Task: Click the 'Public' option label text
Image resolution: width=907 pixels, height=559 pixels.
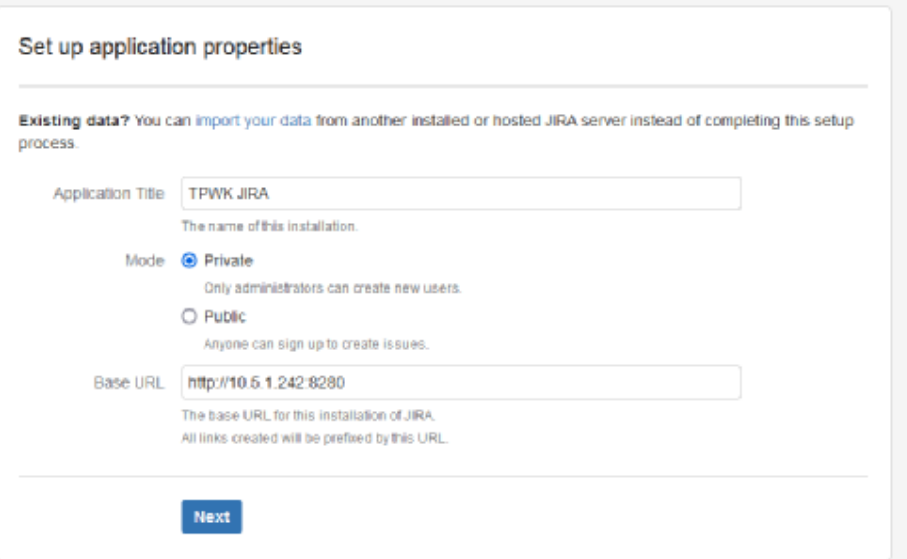Action: [x=225, y=317]
